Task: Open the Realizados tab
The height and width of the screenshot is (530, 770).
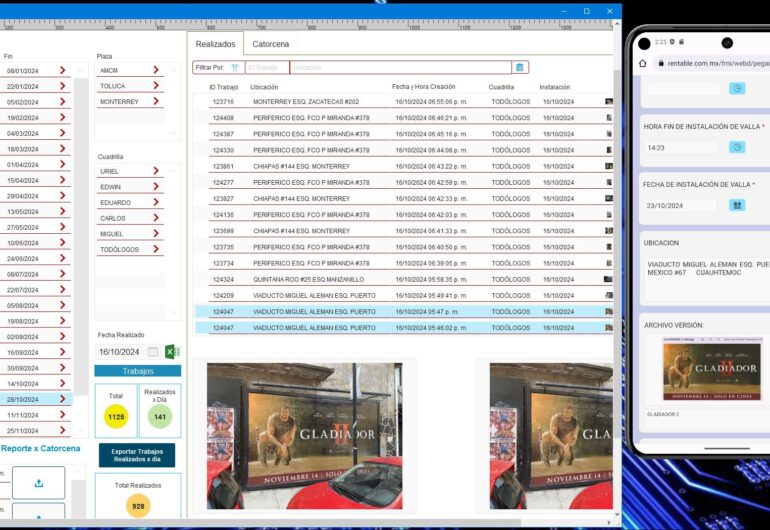Action: tap(215, 44)
